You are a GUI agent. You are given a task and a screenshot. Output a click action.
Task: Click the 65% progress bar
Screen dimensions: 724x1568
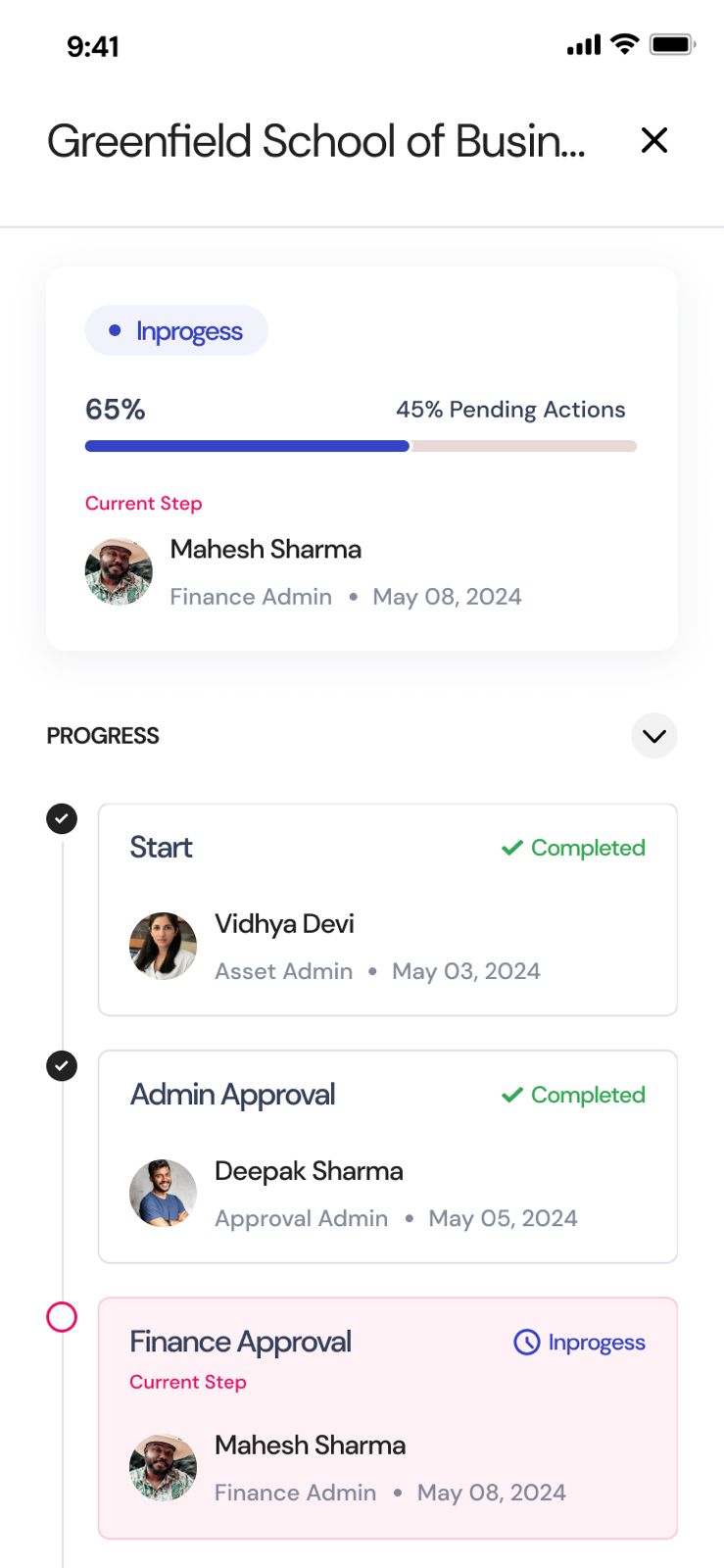coord(361,446)
